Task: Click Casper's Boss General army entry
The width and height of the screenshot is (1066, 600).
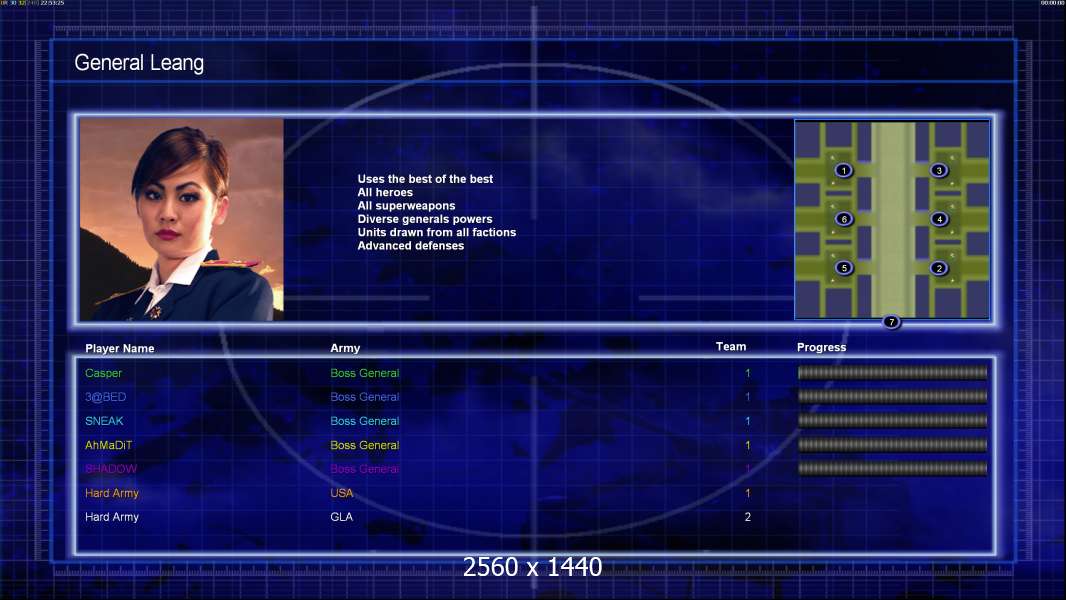Action: (364, 373)
